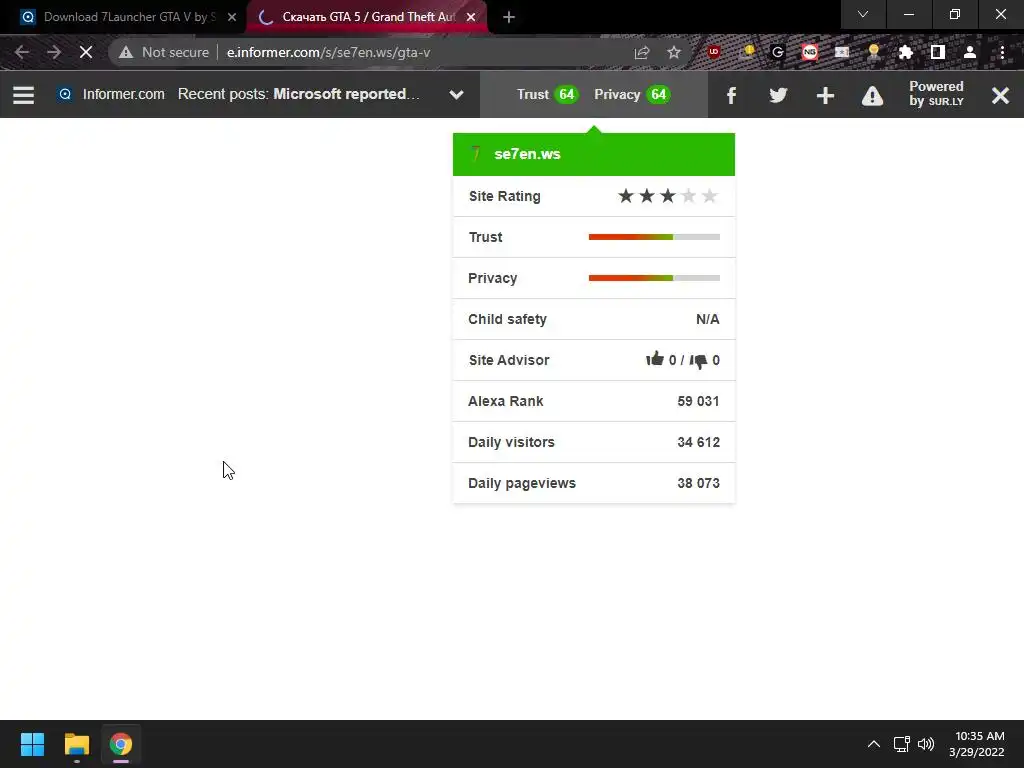Open the volume tray icon

(x=926, y=744)
